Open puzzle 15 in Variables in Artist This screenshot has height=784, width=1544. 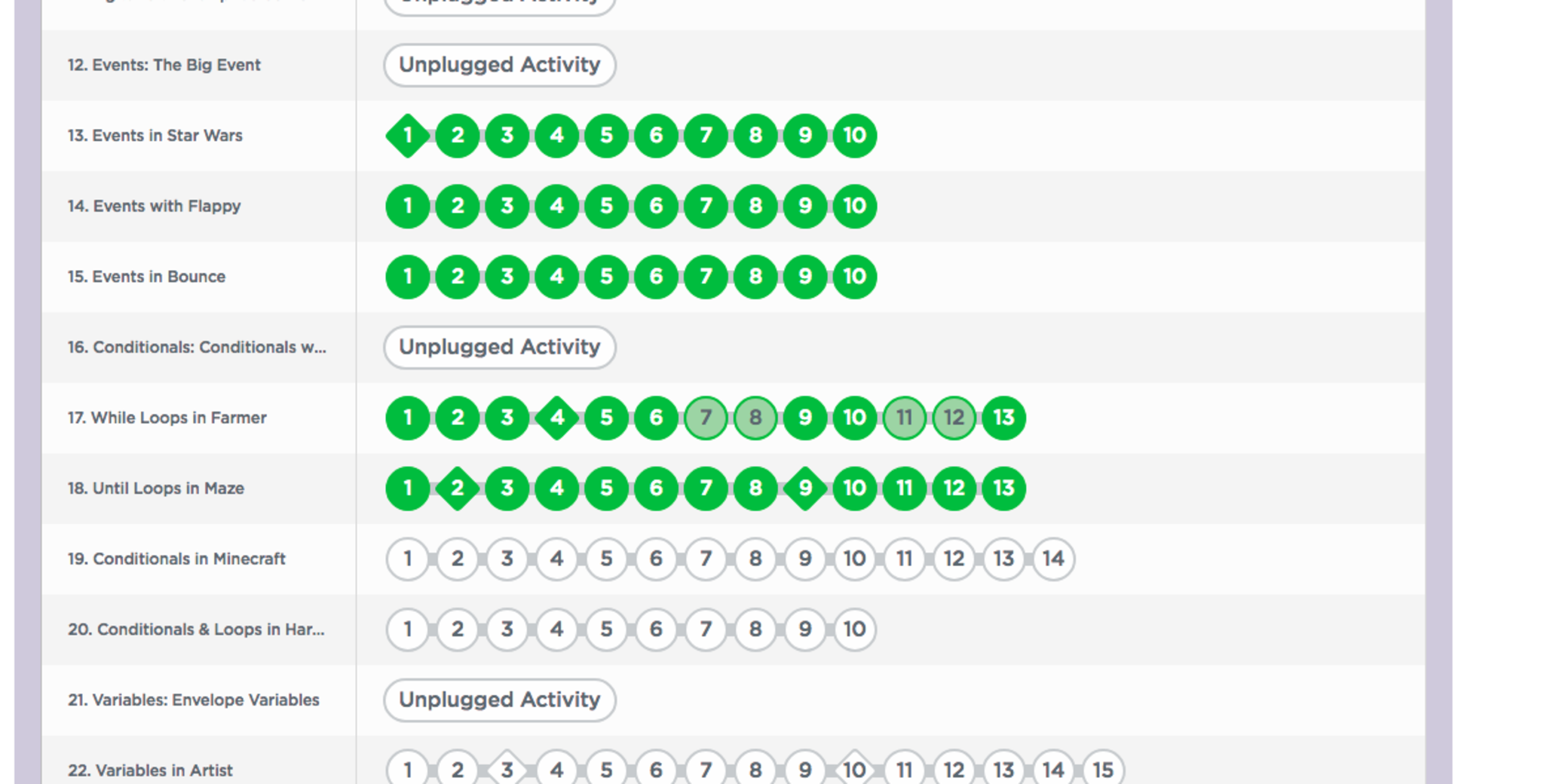[x=1103, y=770]
